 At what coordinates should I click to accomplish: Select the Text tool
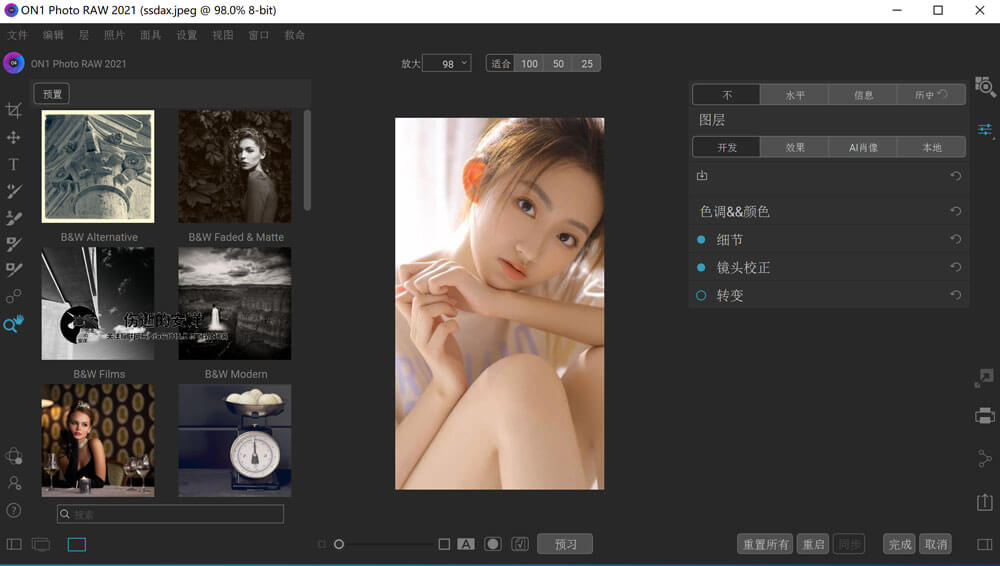[x=14, y=164]
